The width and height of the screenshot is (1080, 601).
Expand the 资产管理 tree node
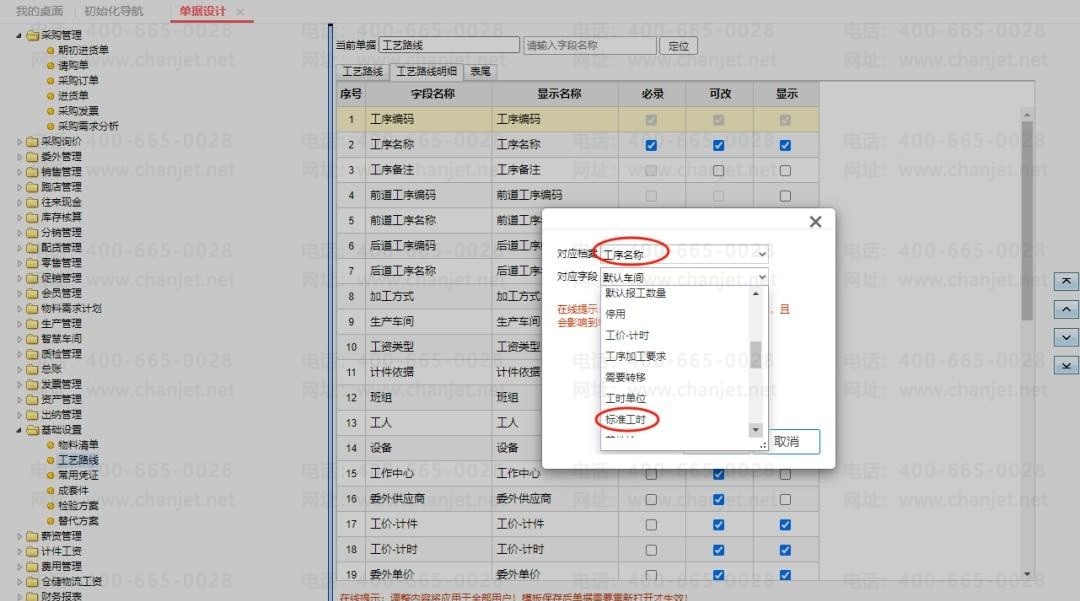(x=19, y=399)
